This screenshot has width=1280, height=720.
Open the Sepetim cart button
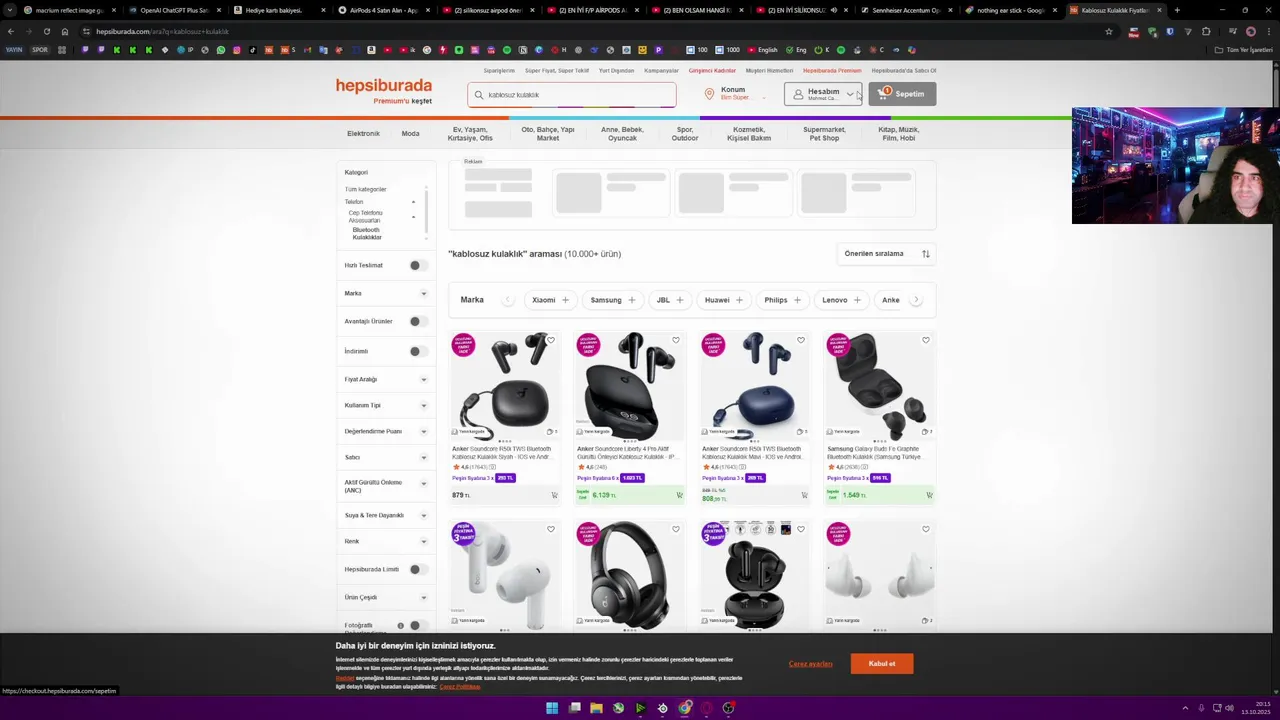(x=902, y=94)
